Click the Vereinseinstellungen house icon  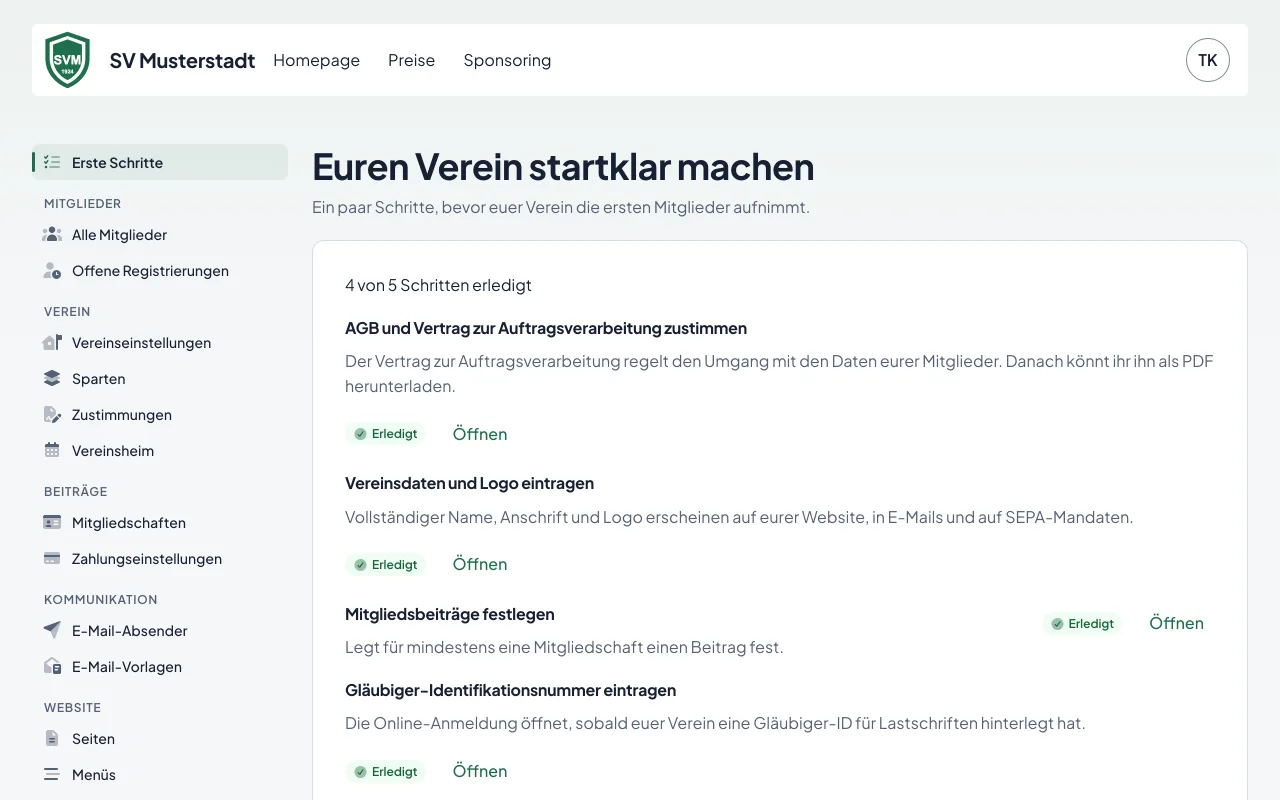(52, 342)
